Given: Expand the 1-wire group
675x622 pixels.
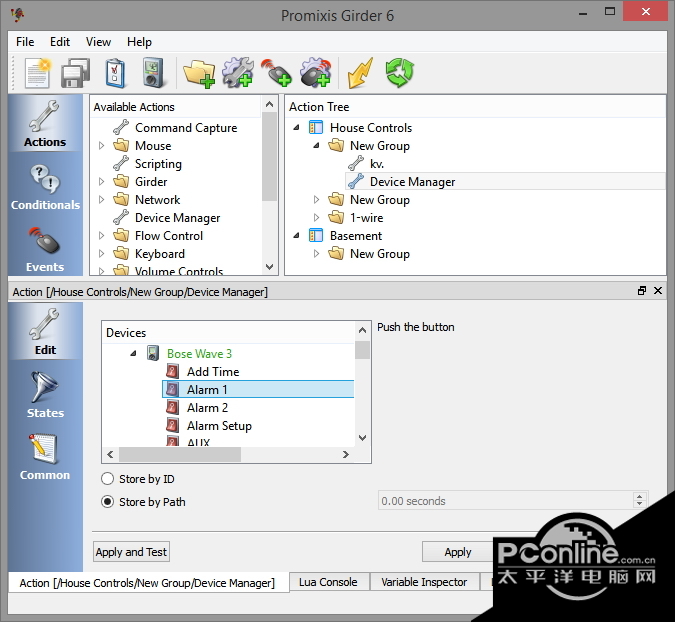Looking at the screenshot, I should (316, 218).
